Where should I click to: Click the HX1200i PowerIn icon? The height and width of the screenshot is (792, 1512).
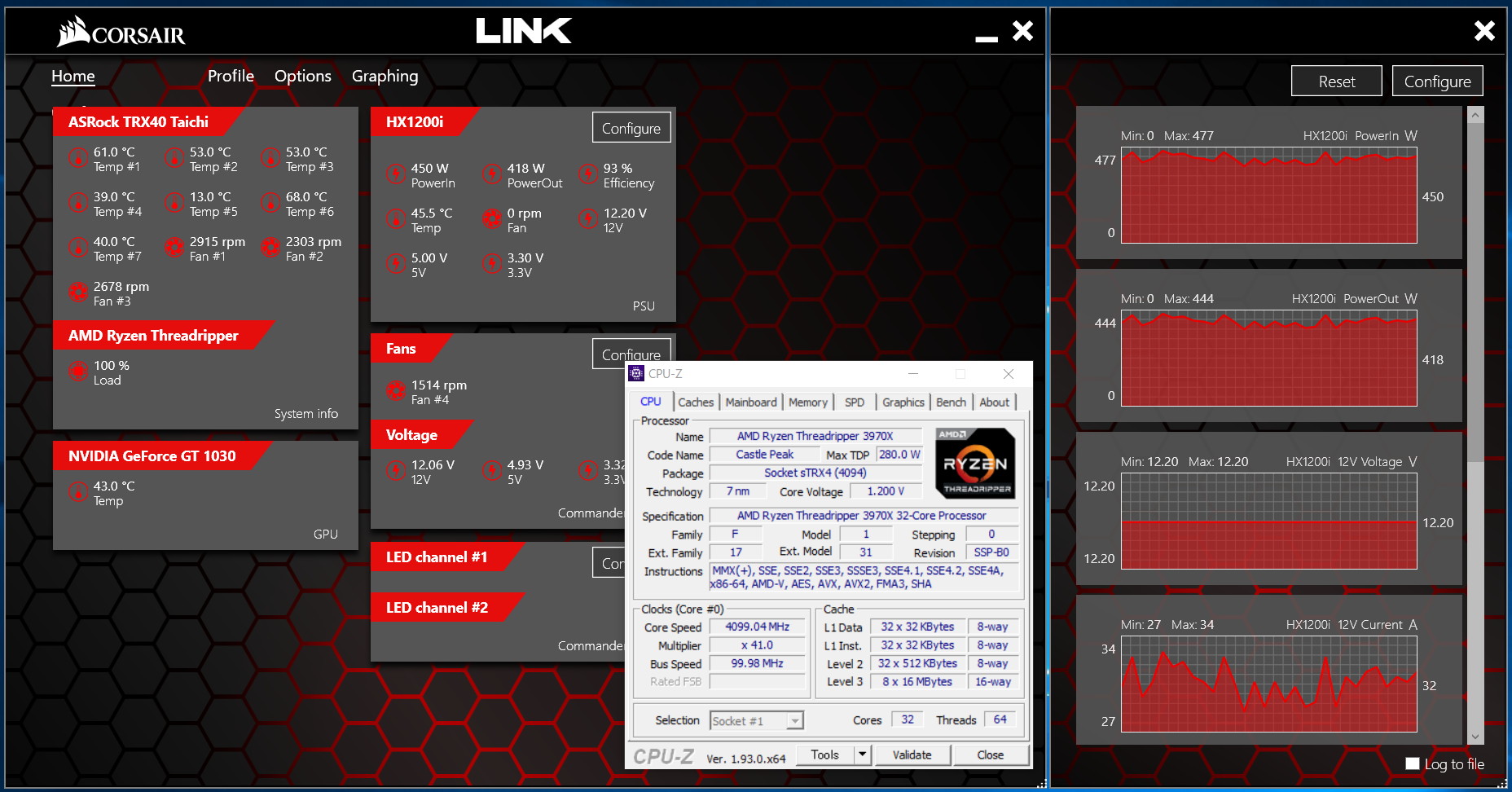point(396,174)
